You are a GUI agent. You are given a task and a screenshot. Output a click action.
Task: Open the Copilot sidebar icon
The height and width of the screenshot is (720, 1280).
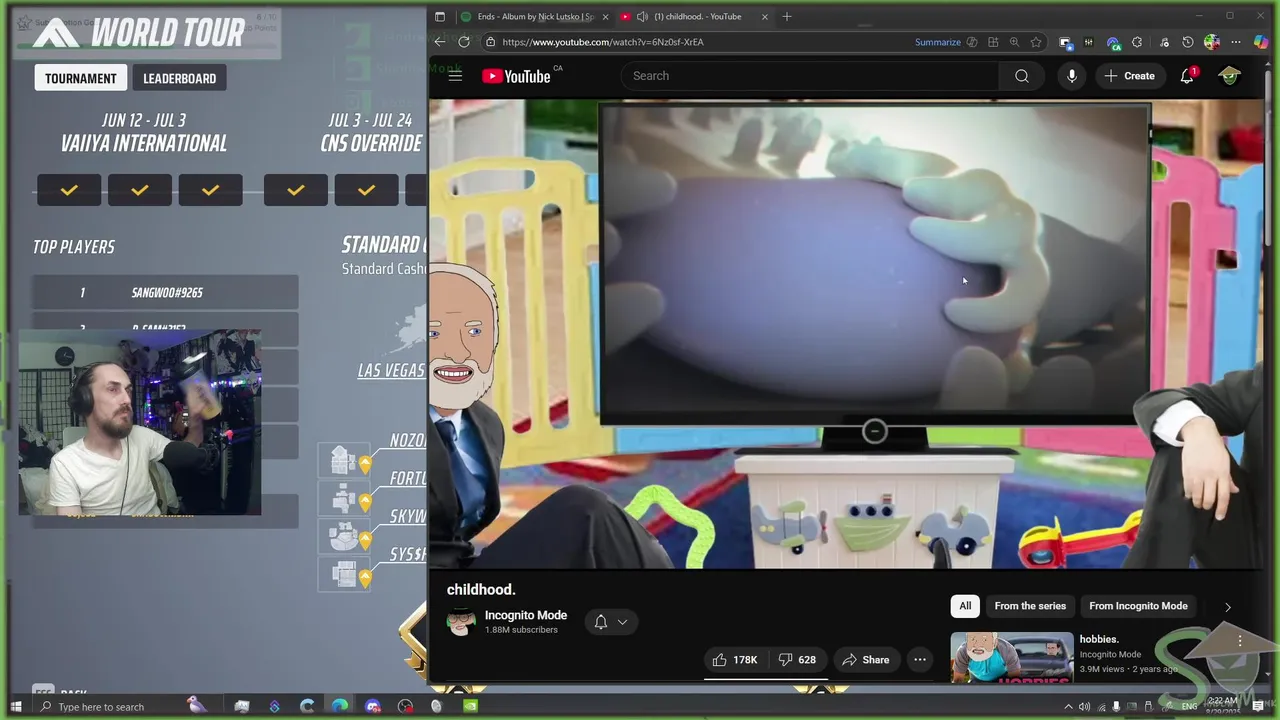(x=1263, y=42)
